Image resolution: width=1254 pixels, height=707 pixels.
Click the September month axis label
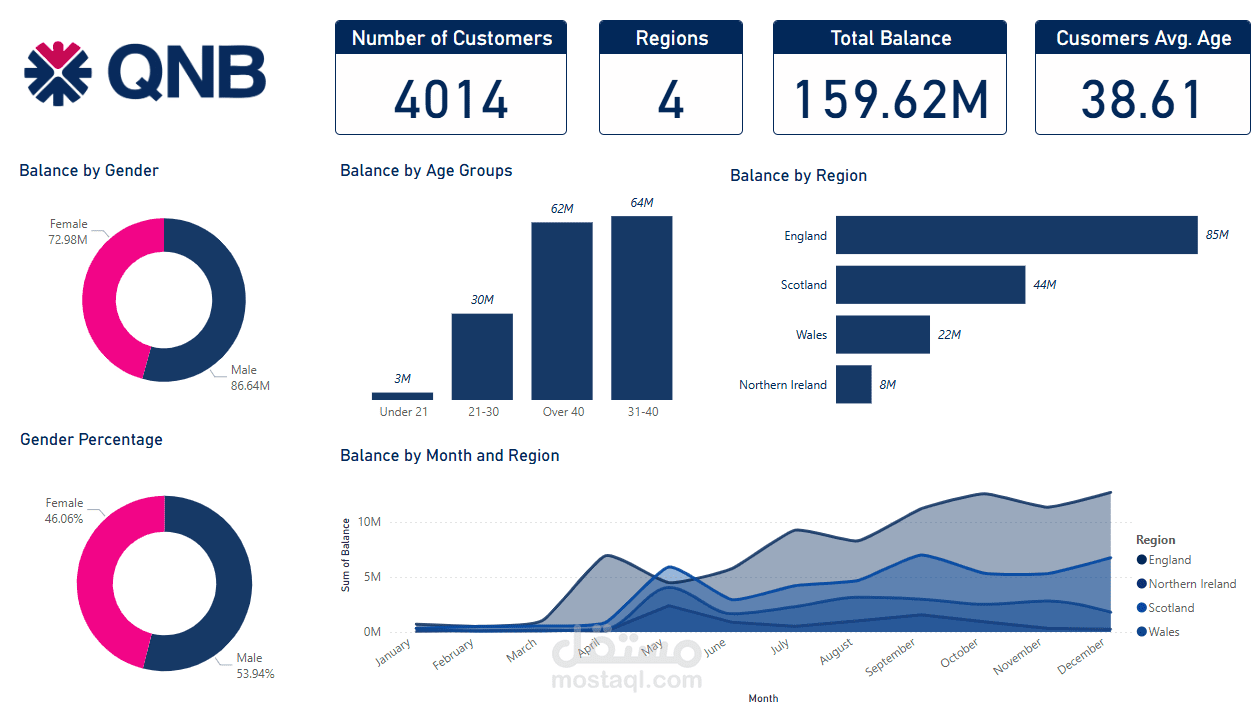coord(889,658)
